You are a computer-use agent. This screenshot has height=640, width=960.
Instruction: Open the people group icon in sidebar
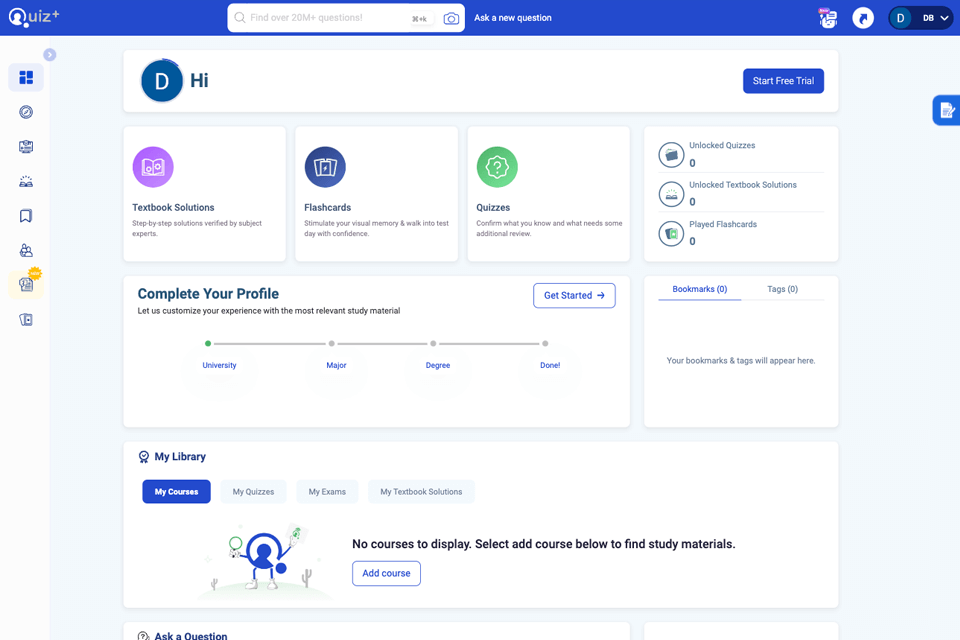tap(26, 250)
